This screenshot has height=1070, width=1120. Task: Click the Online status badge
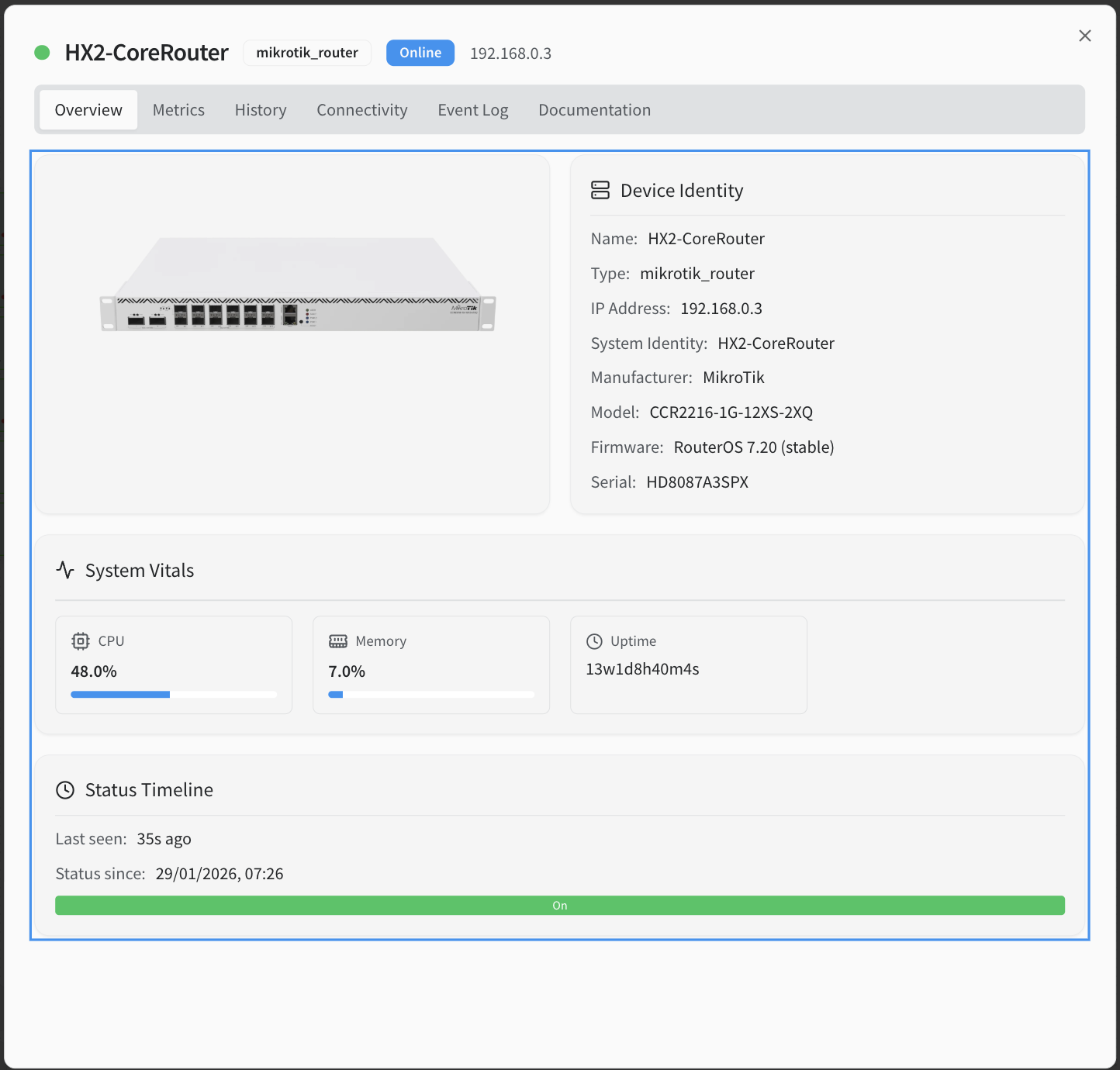pyautogui.click(x=420, y=53)
